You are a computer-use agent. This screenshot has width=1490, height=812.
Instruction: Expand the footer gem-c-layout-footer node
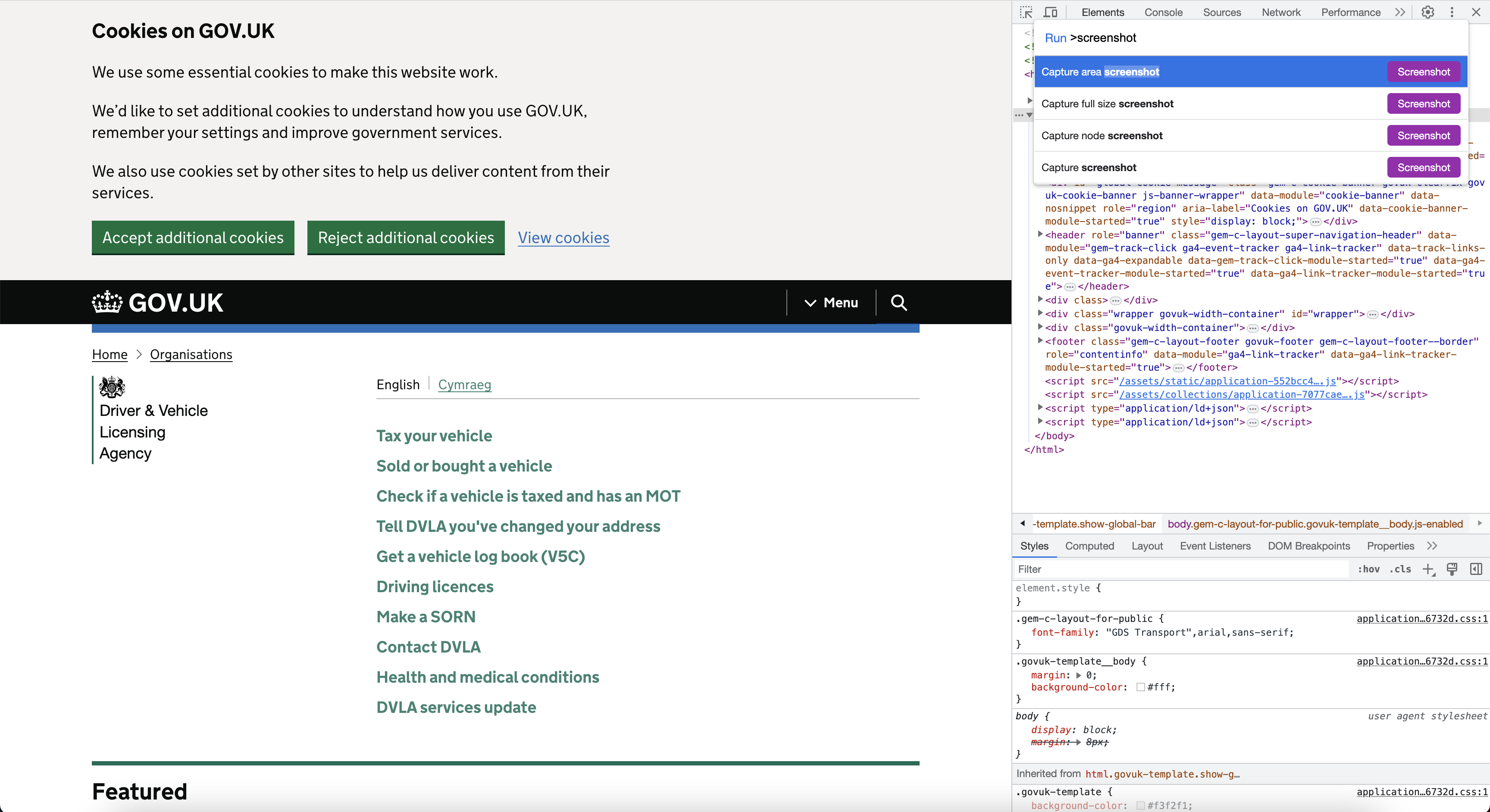pos(1040,340)
